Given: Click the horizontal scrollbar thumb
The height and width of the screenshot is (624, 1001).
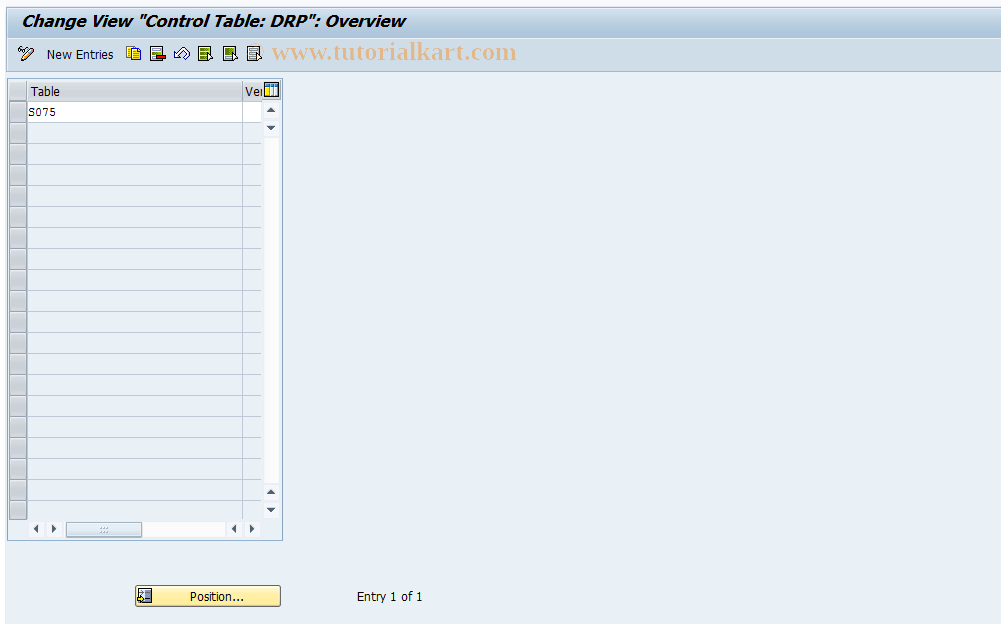Looking at the screenshot, I should (x=104, y=529).
